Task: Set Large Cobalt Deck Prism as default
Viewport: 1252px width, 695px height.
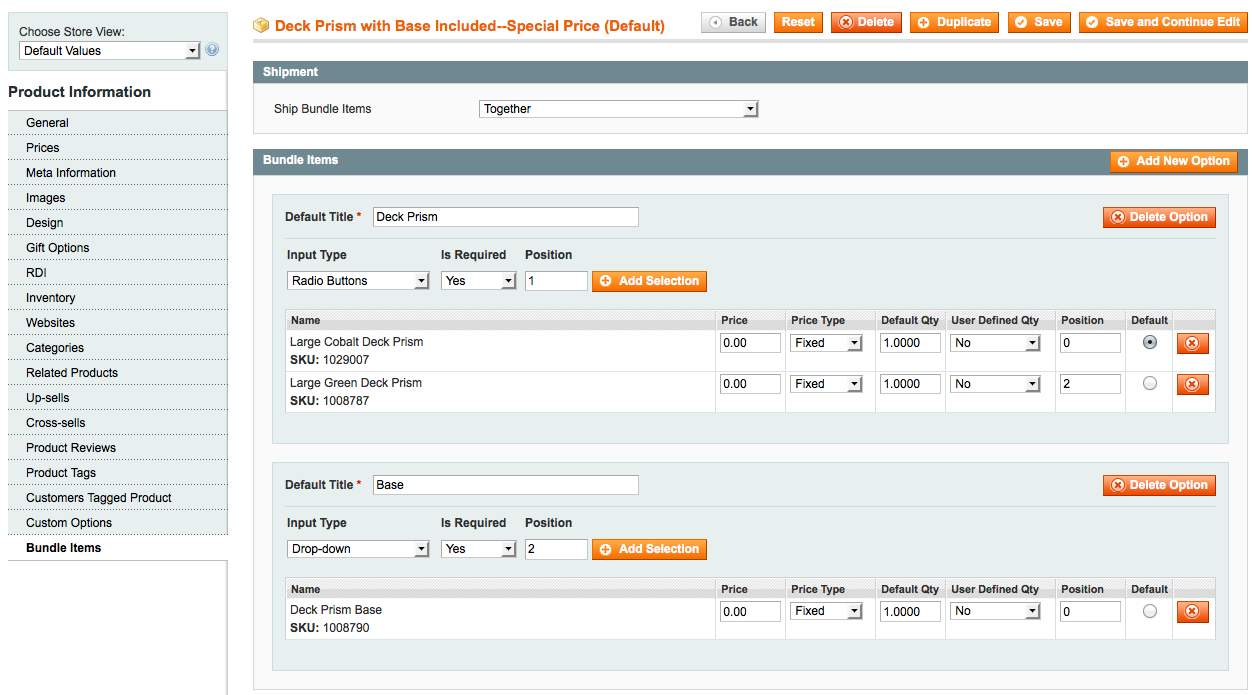Action: (x=1150, y=342)
